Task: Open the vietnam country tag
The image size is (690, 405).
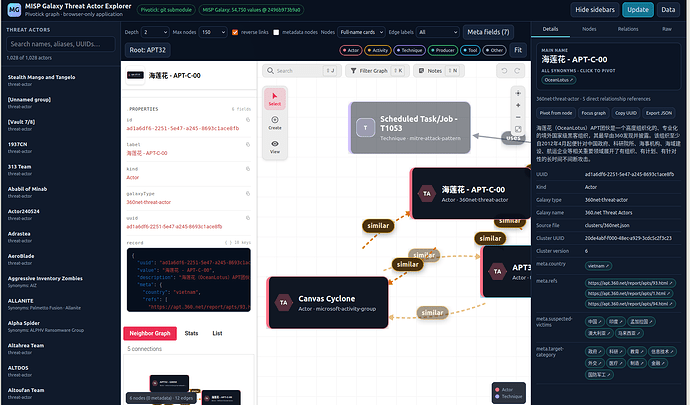Action: pos(598,266)
